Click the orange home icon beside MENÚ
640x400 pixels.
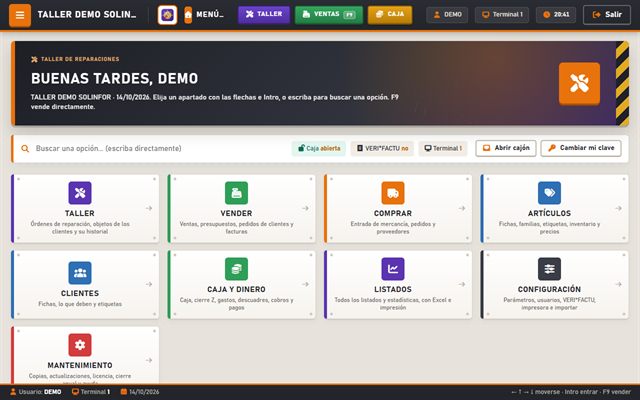(x=188, y=15)
